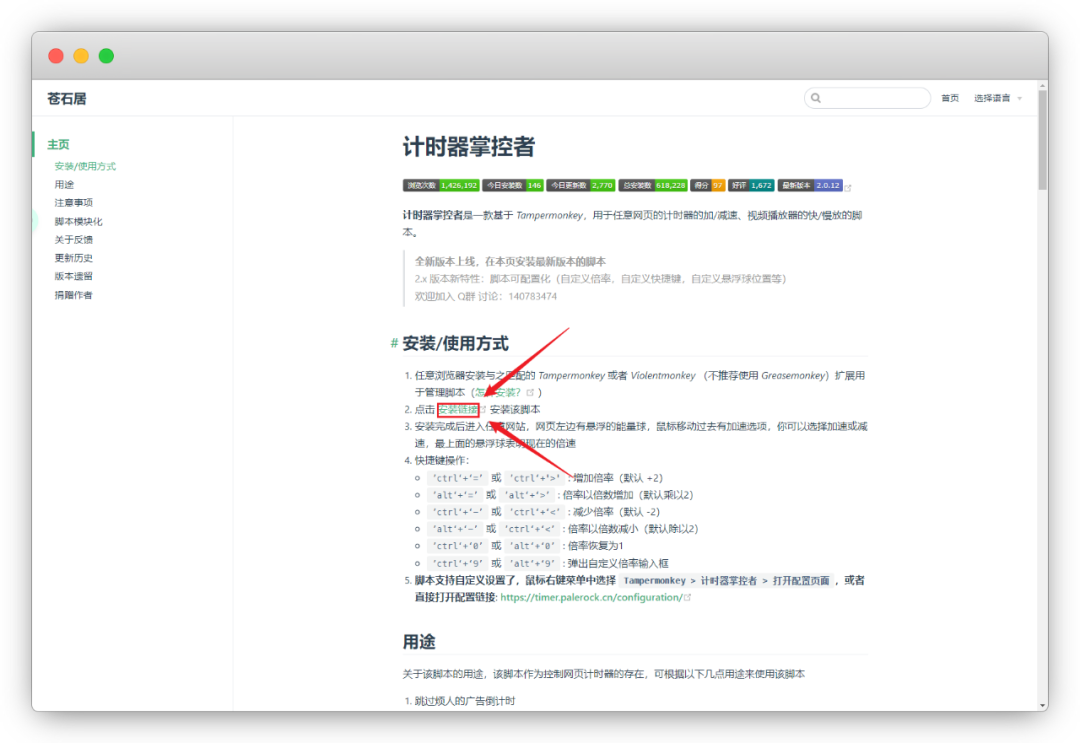Image resolution: width=1080 pixels, height=743 pixels.
Task: Click the 今日安装数 146 badge
Action: 513,185
